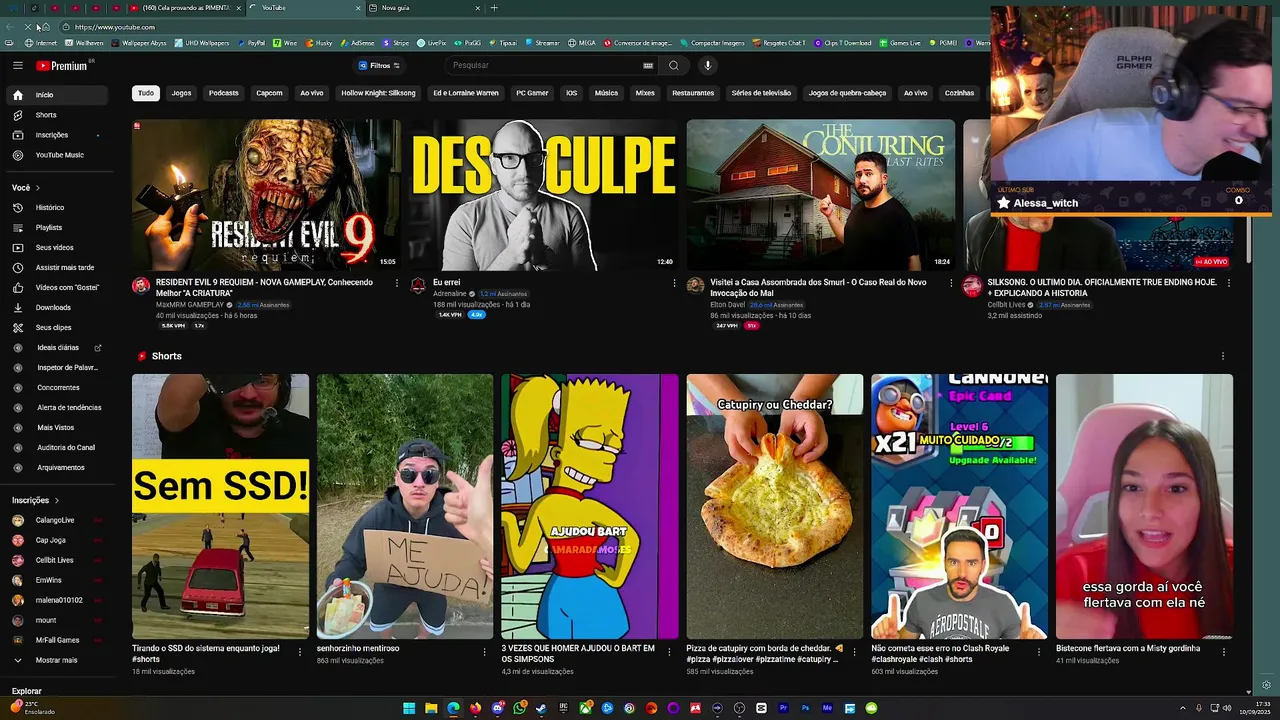
Task: Select the Jogos filter chip
Action: coord(181,93)
